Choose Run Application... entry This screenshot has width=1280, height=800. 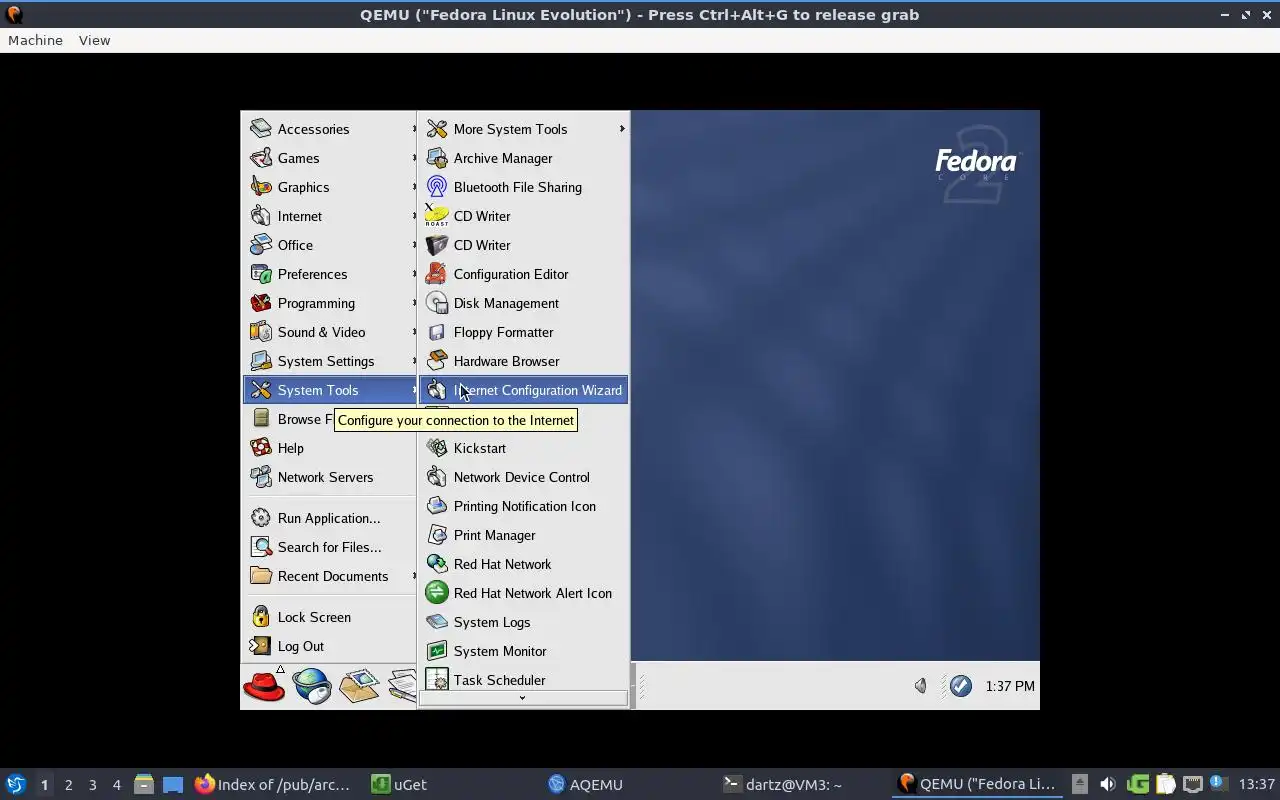(x=330, y=518)
